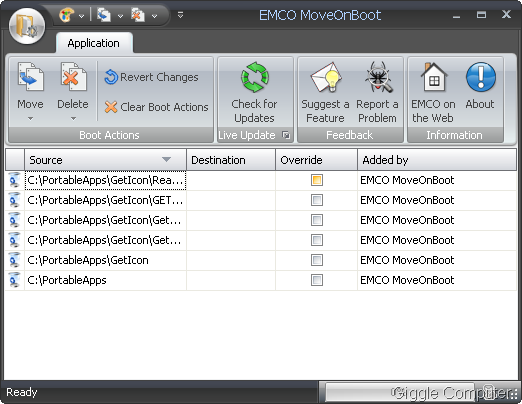Click the Suggest a Feature icon
Viewport: 522px width, 404px height.
point(326,77)
